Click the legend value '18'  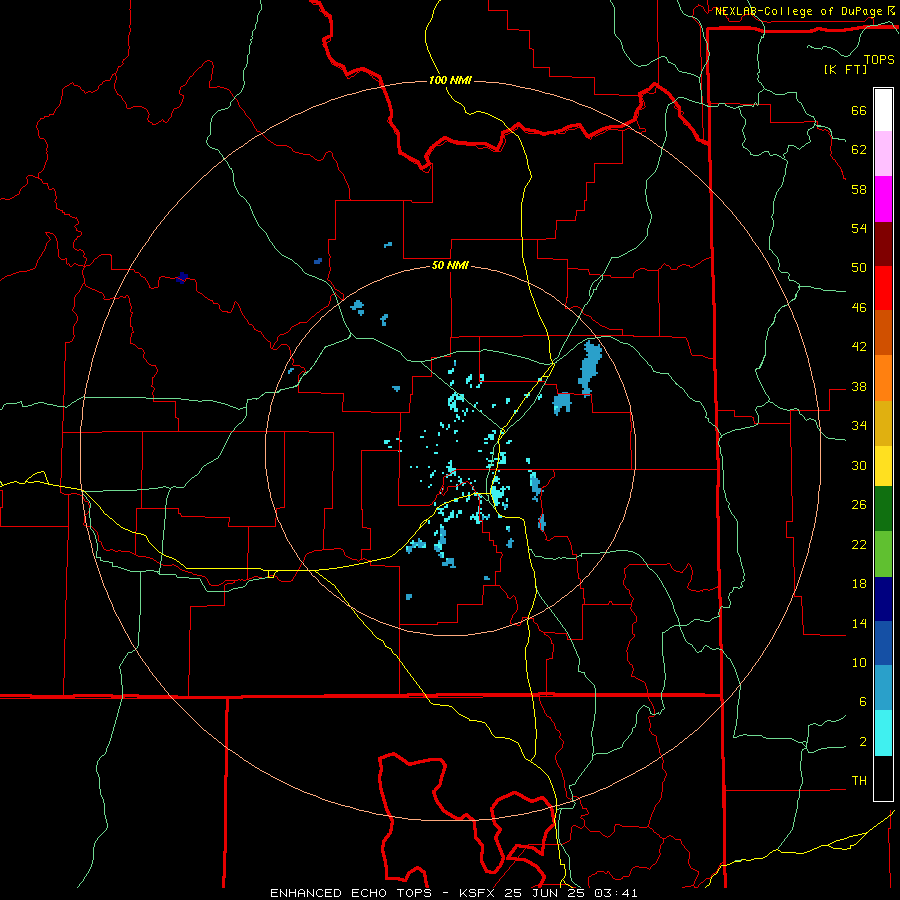859,584
